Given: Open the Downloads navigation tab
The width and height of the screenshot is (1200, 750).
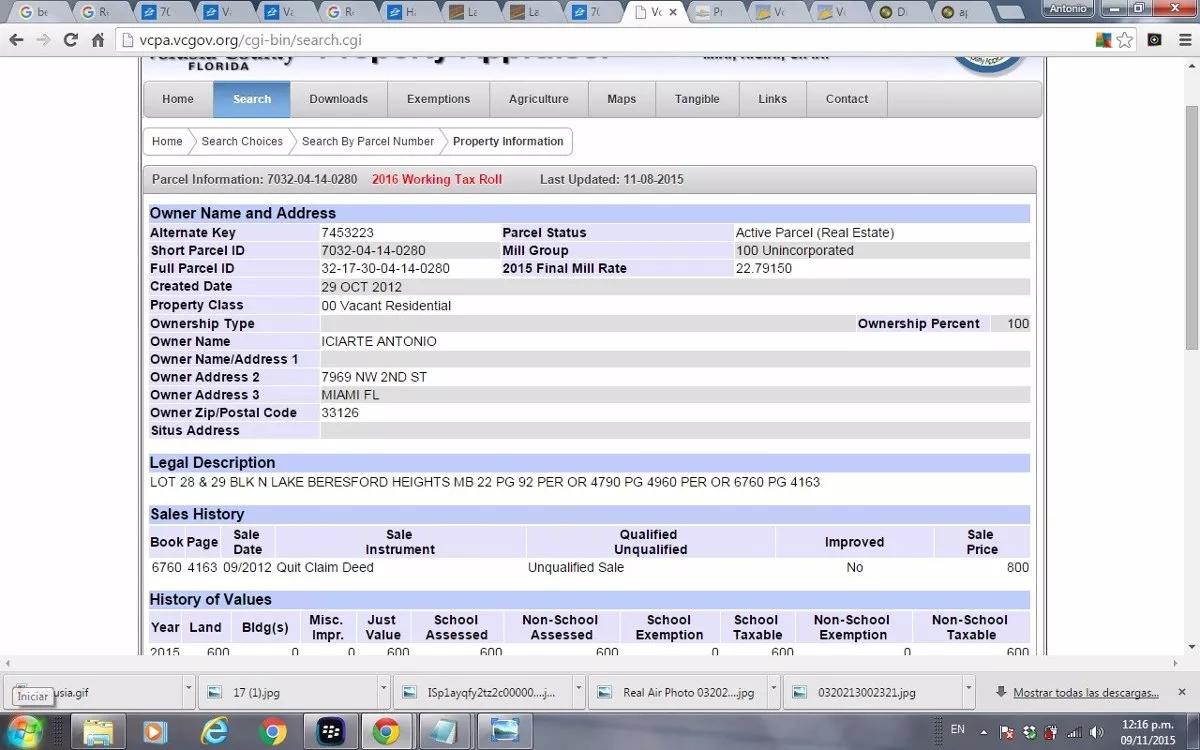Looking at the screenshot, I should pos(338,99).
